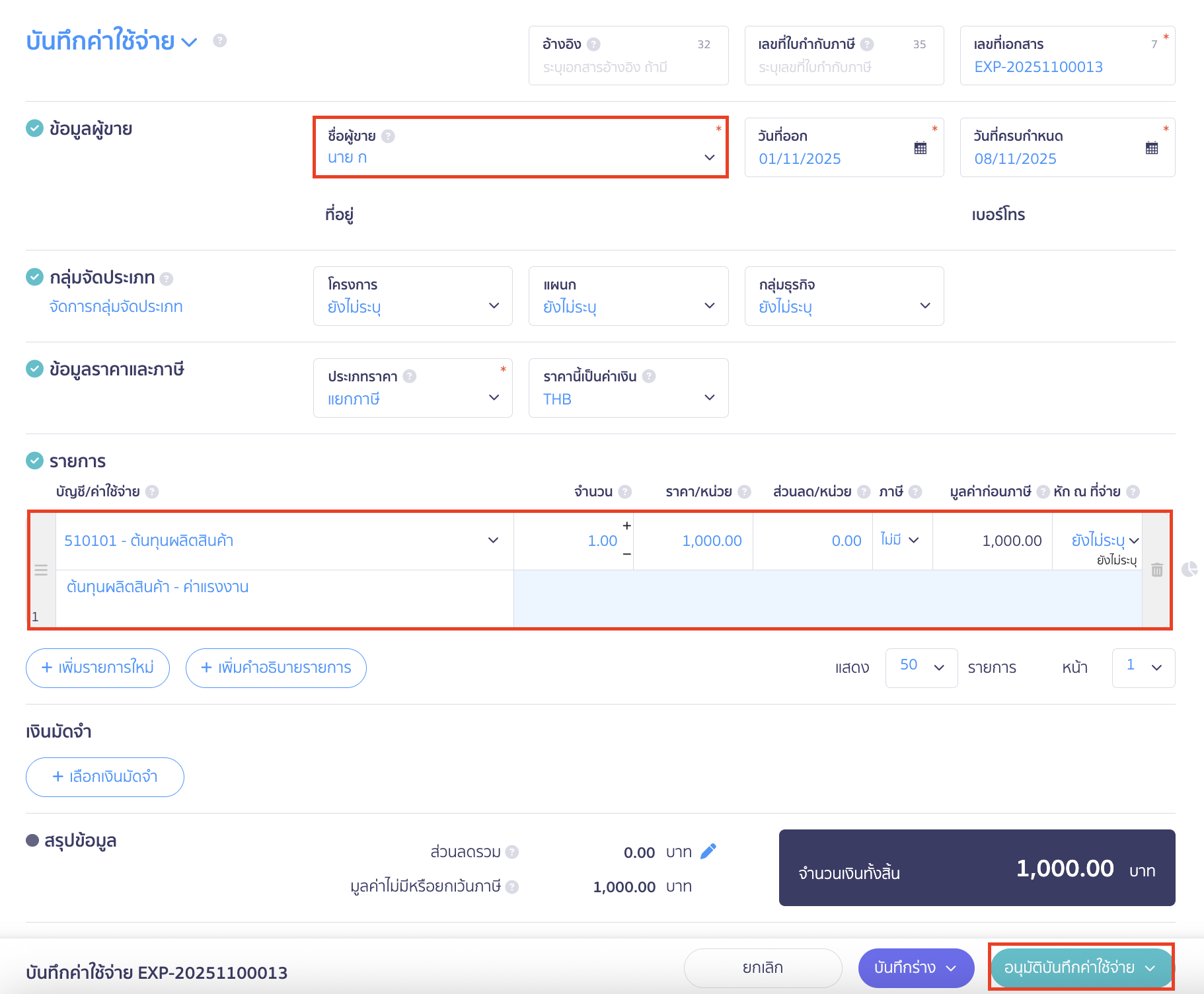
Task: Click the help icon beside ประเภทราคา
Action: [410, 376]
